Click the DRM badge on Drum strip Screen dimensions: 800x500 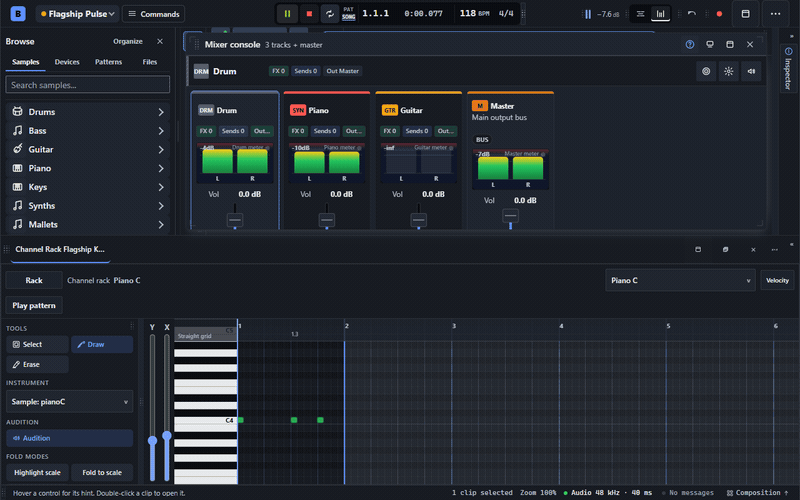tap(206, 110)
